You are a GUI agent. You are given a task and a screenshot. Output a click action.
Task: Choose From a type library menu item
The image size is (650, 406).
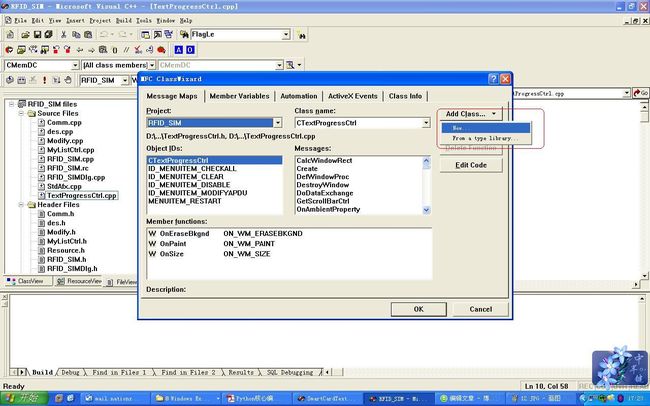point(485,138)
